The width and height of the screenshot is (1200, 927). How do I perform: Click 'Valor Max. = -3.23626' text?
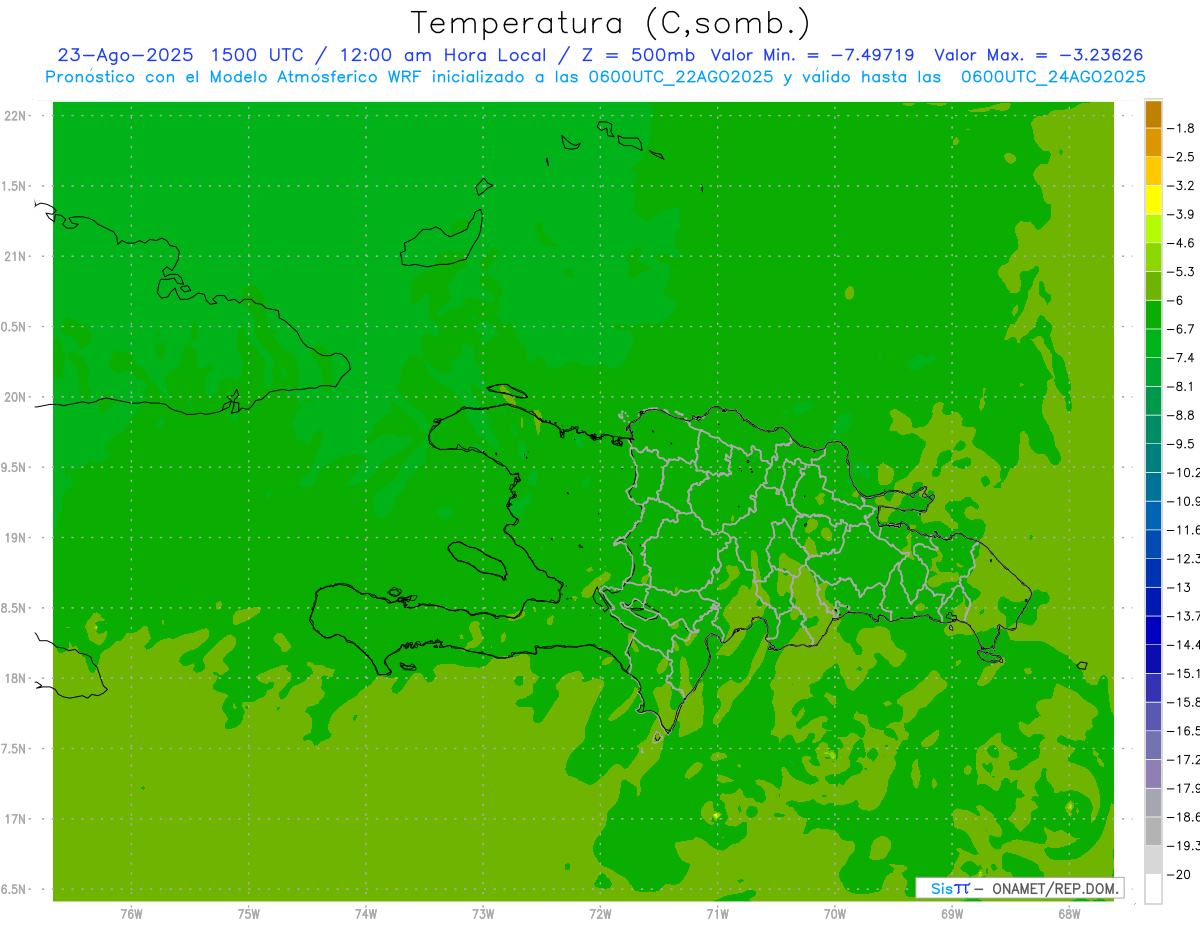[x=1038, y=55]
